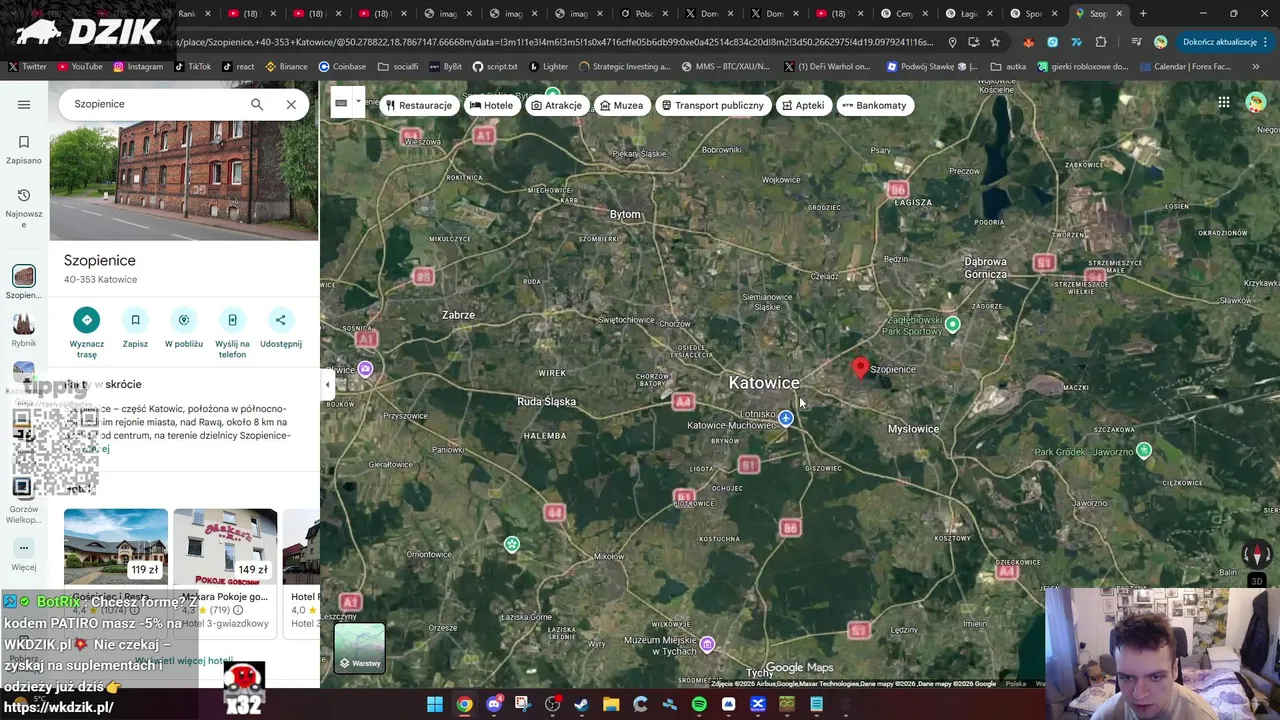Image resolution: width=1280 pixels, height=720 pixels.
Task: Open the Windows Start menu
Action: pyautogui.click(x=435, y=704)
